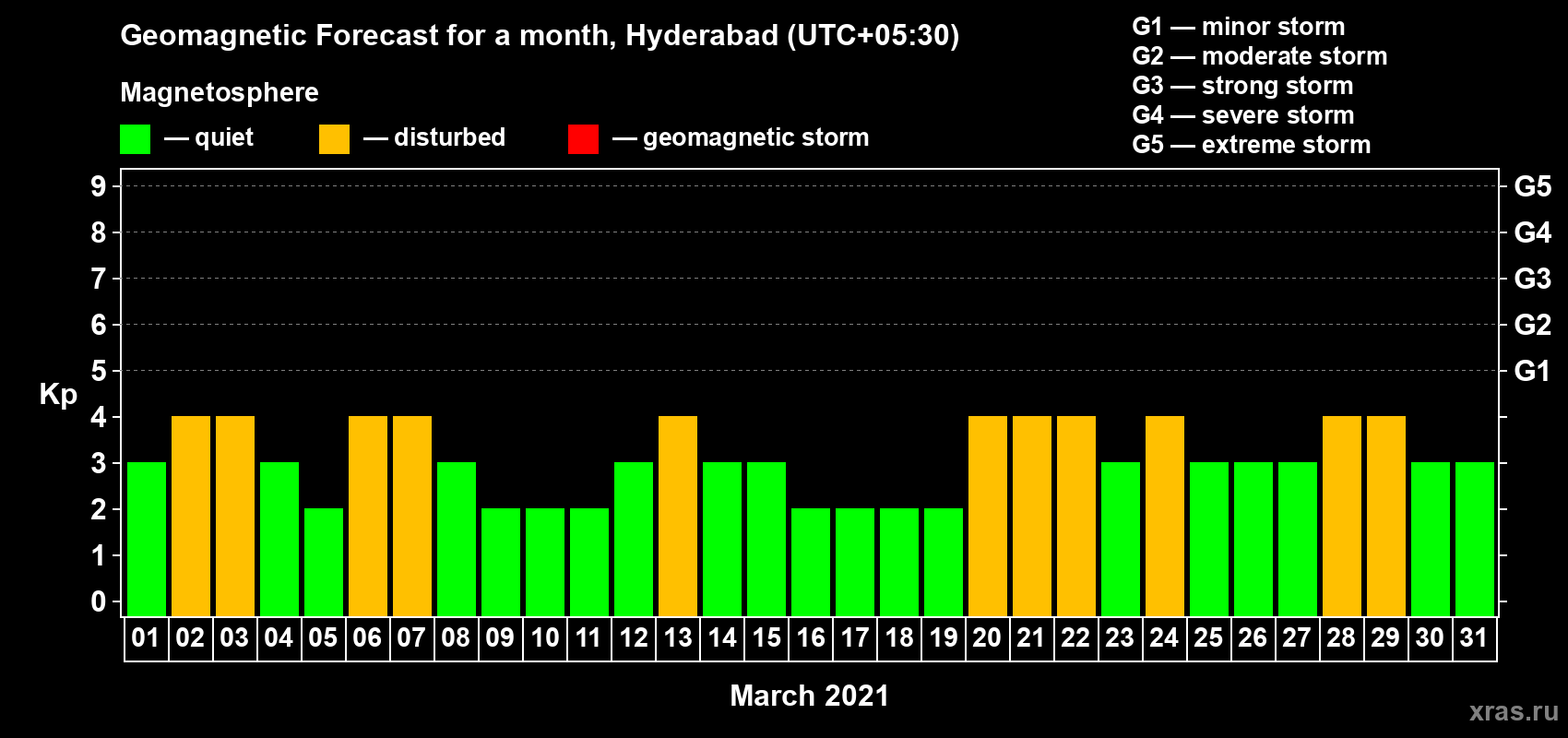
Task: Click the green bar for day 04
Action: point(279,539)
